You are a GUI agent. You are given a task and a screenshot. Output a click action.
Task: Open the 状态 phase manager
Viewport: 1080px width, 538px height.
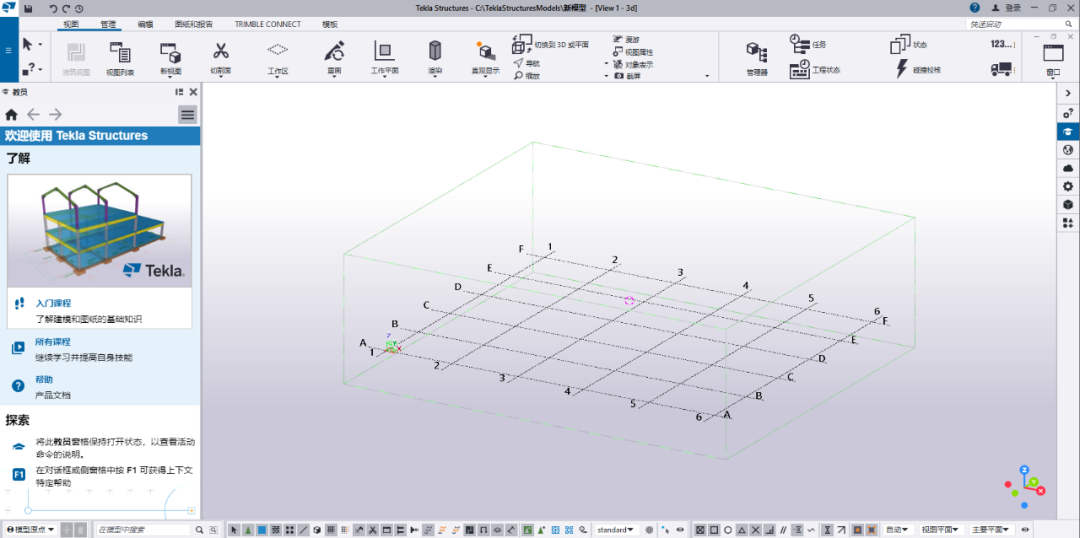click(908, 45)
